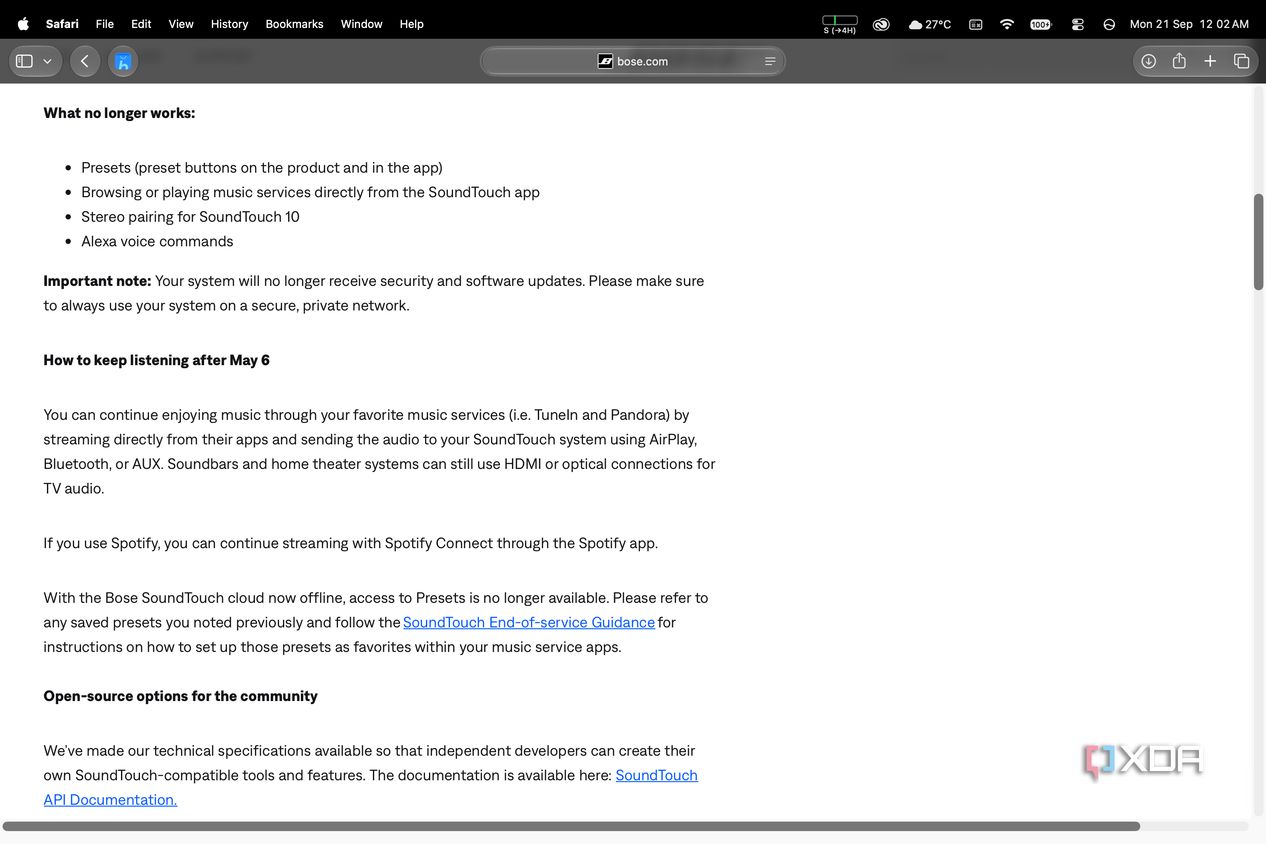
Task: Expand the sidebar tab group dropdown arrow
Action: click(x=47, y=61)
